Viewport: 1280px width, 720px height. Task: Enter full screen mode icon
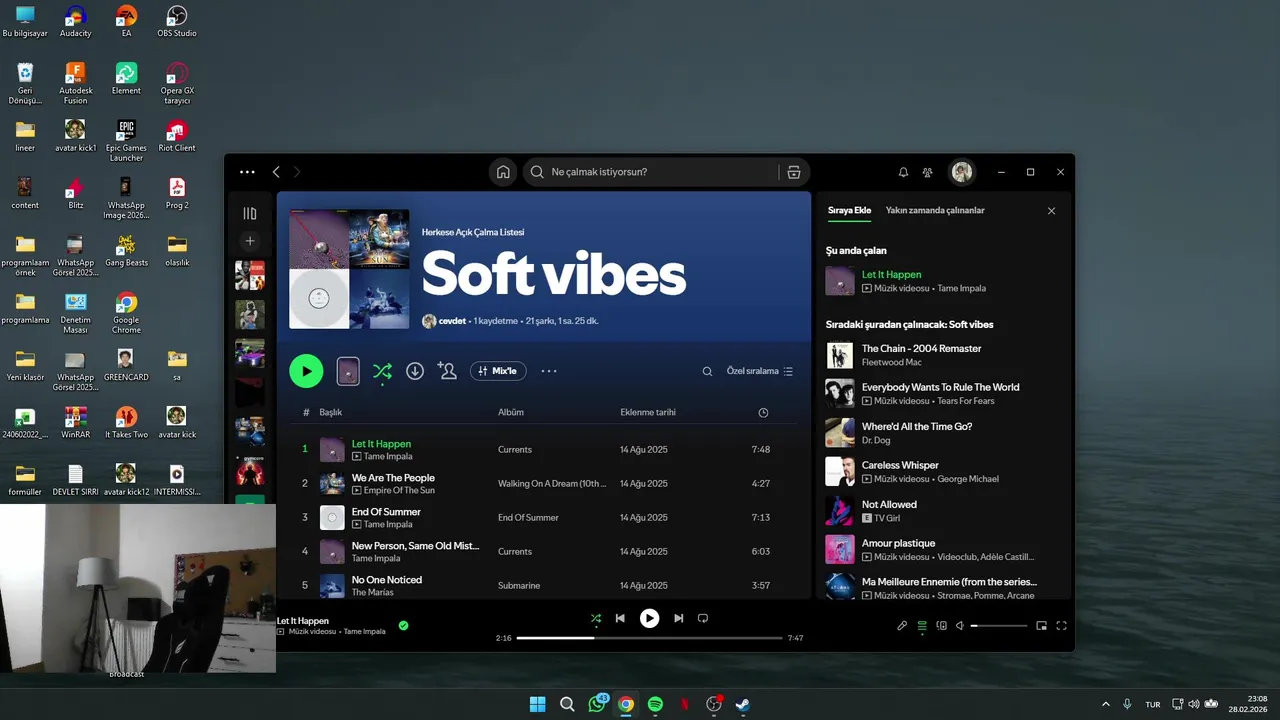coord(1062,626)
